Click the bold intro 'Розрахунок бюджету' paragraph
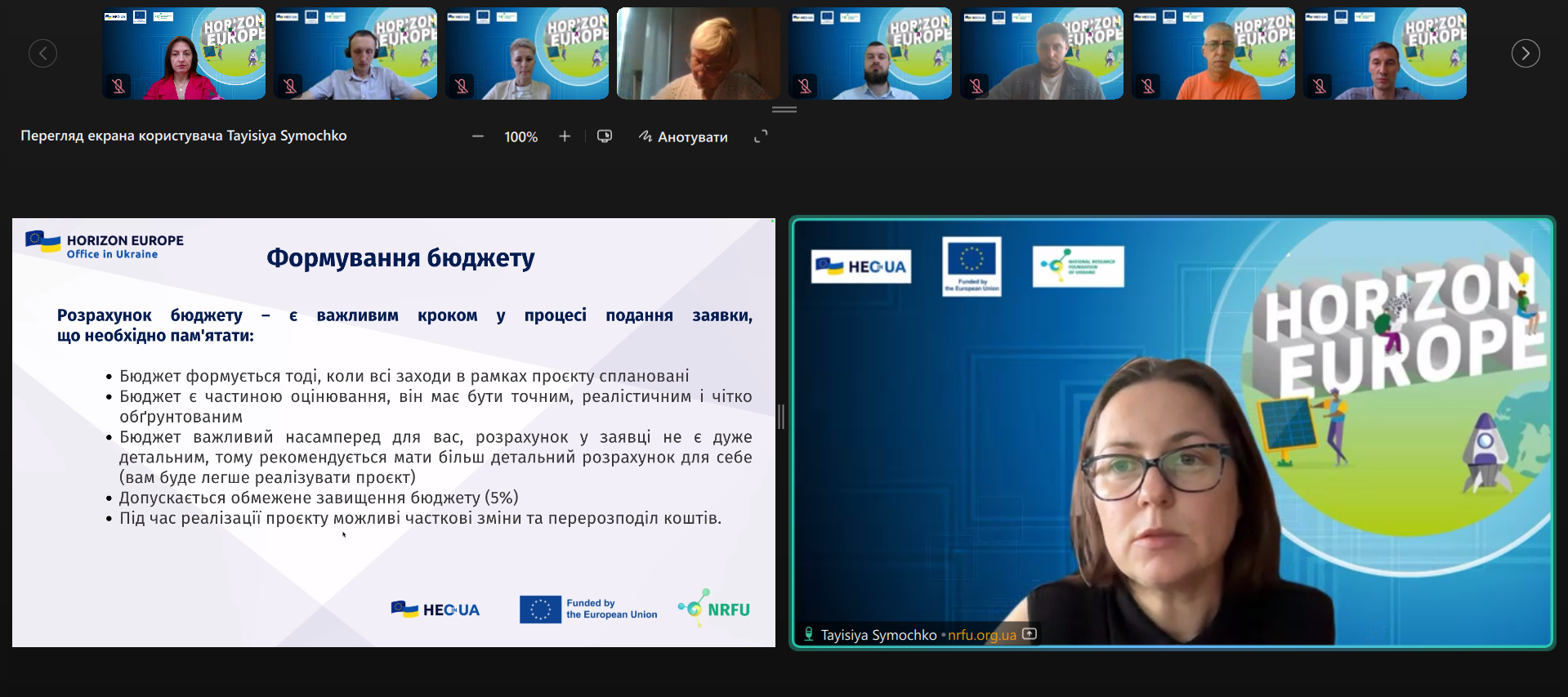Image resolution: width=1568 pixels, height=697 pixels. 404,325
